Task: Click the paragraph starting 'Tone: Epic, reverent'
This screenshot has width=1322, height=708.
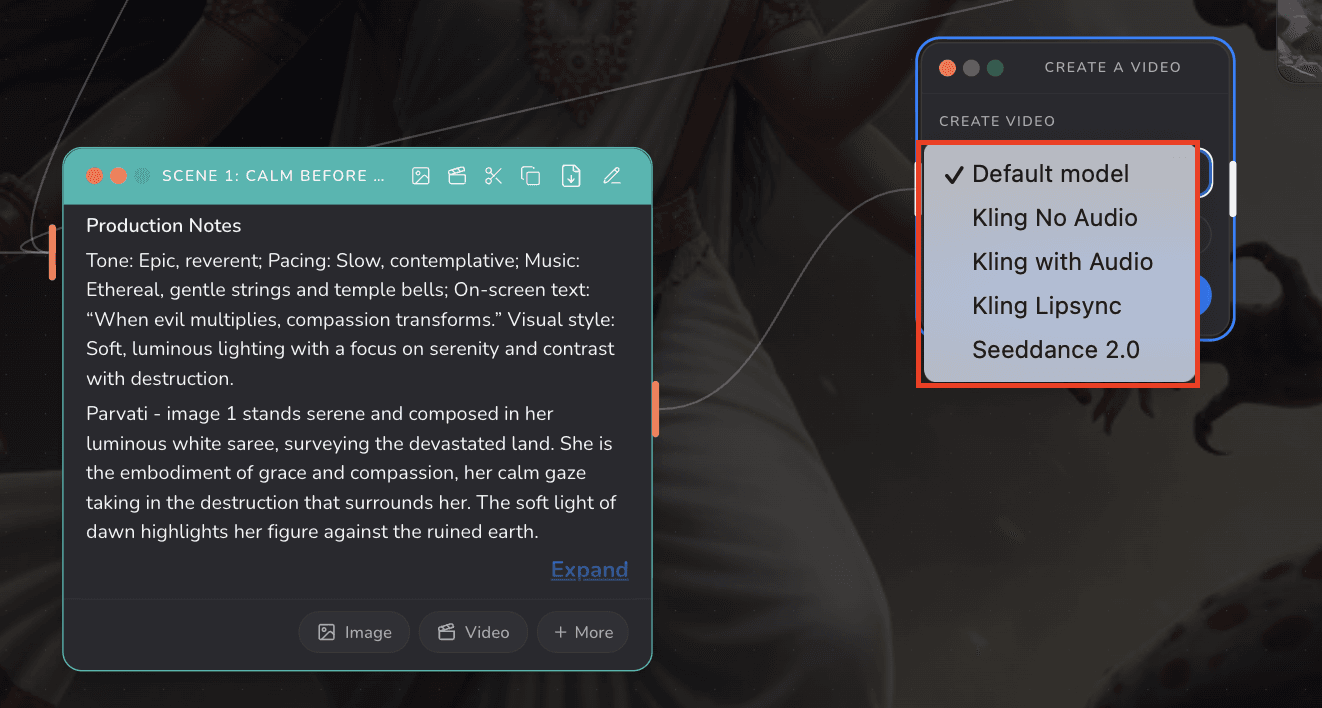Action: click(x=352, y=320)
